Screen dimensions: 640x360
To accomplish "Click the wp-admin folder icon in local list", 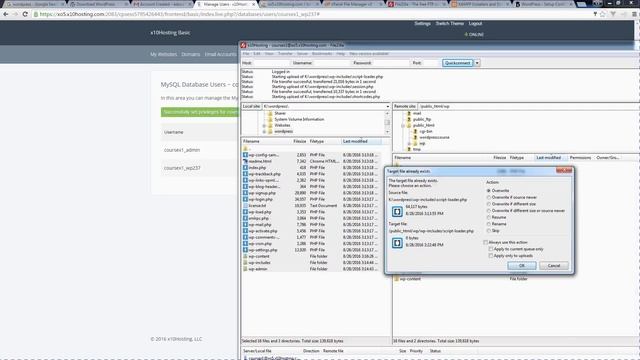I will pos(245,269).
